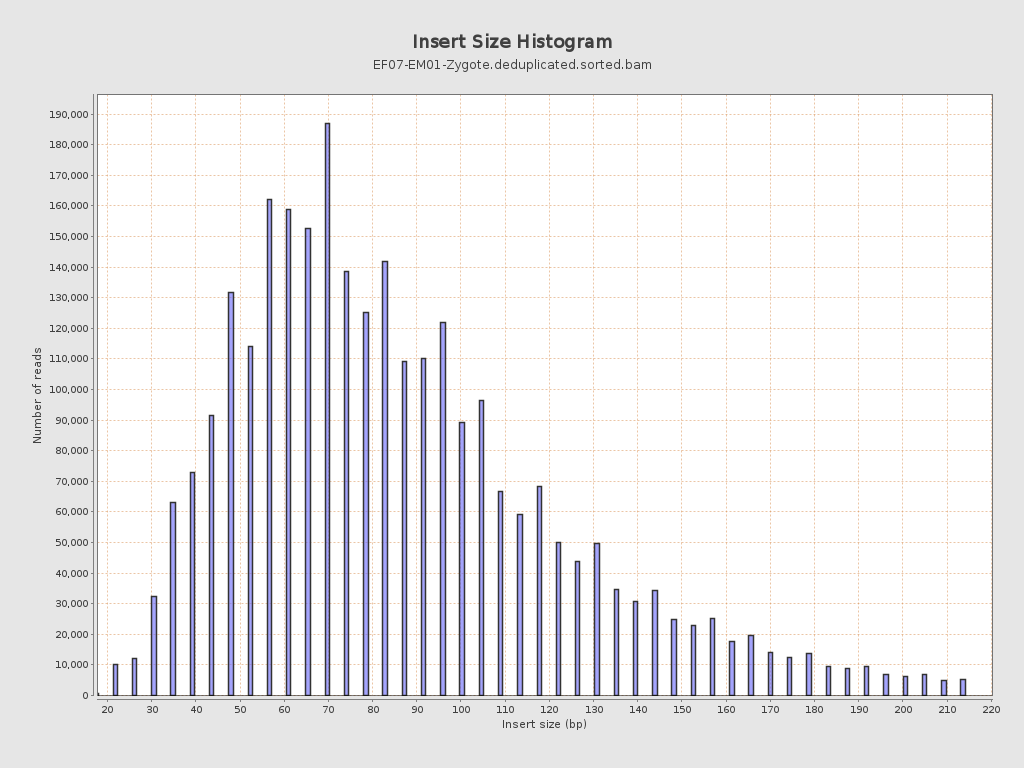Click the 0 y-axis tick label
The image size is (1024, 768).
(x=86, y=696)
